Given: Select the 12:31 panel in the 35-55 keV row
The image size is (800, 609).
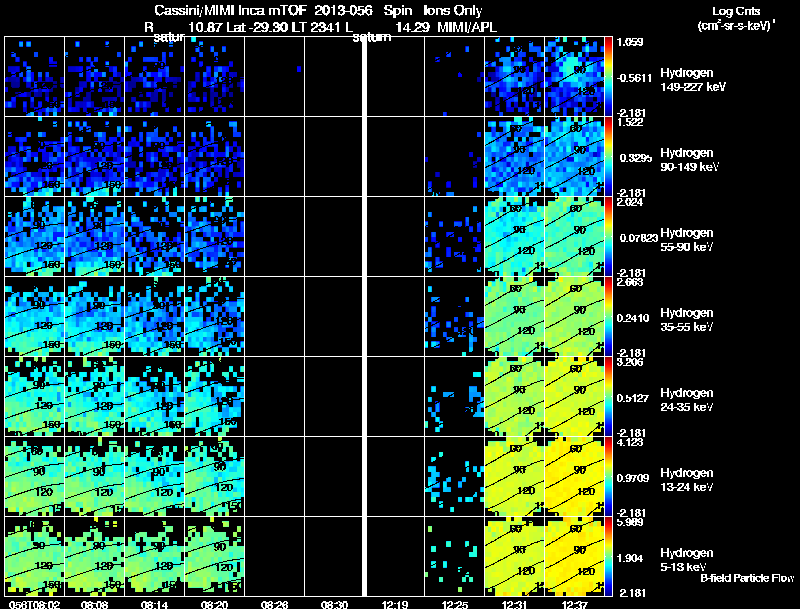Looking at the screenshot, I should 515,317.
